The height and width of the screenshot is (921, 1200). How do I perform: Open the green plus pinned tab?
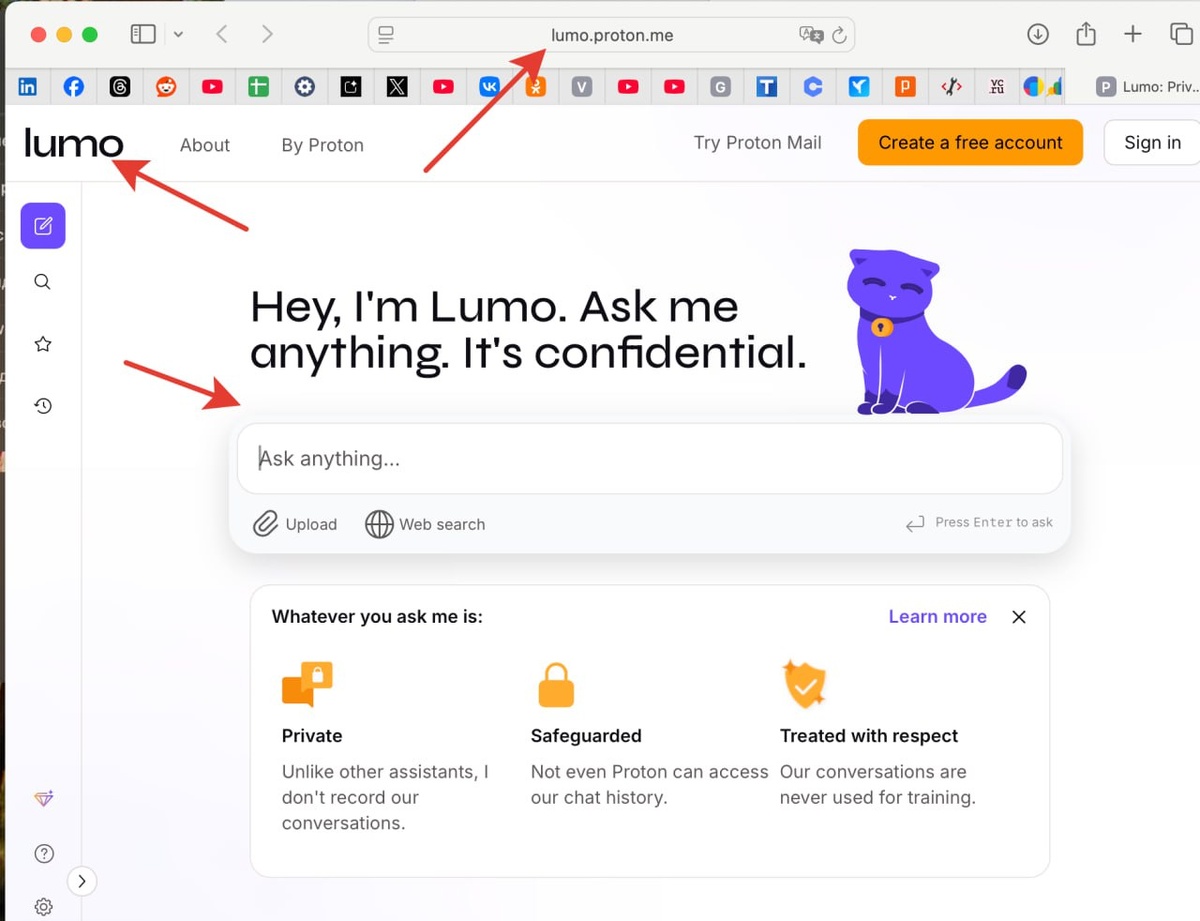click(259, 87)
